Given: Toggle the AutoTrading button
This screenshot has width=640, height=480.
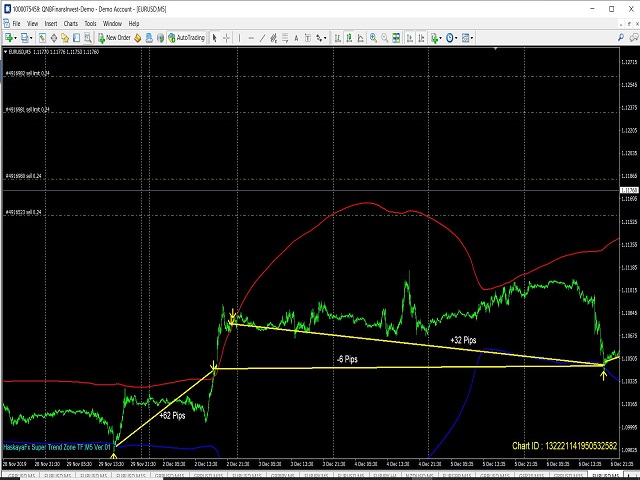Looking at the screenshot, I should point(186,38).
